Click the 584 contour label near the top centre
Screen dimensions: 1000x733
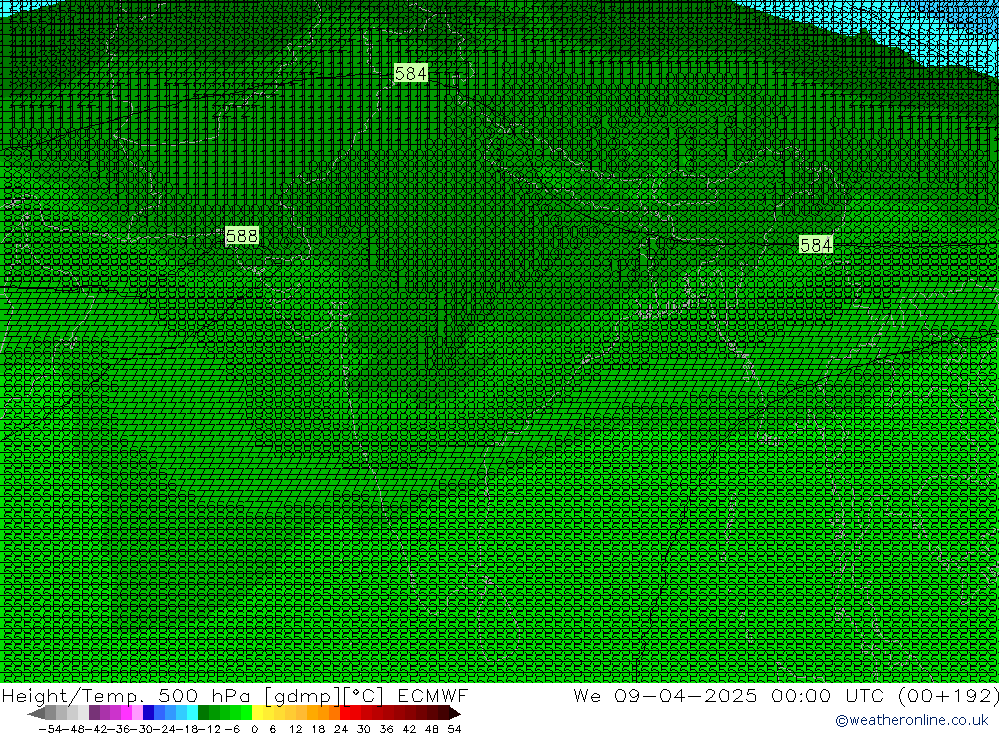click(x=410, y=73)
